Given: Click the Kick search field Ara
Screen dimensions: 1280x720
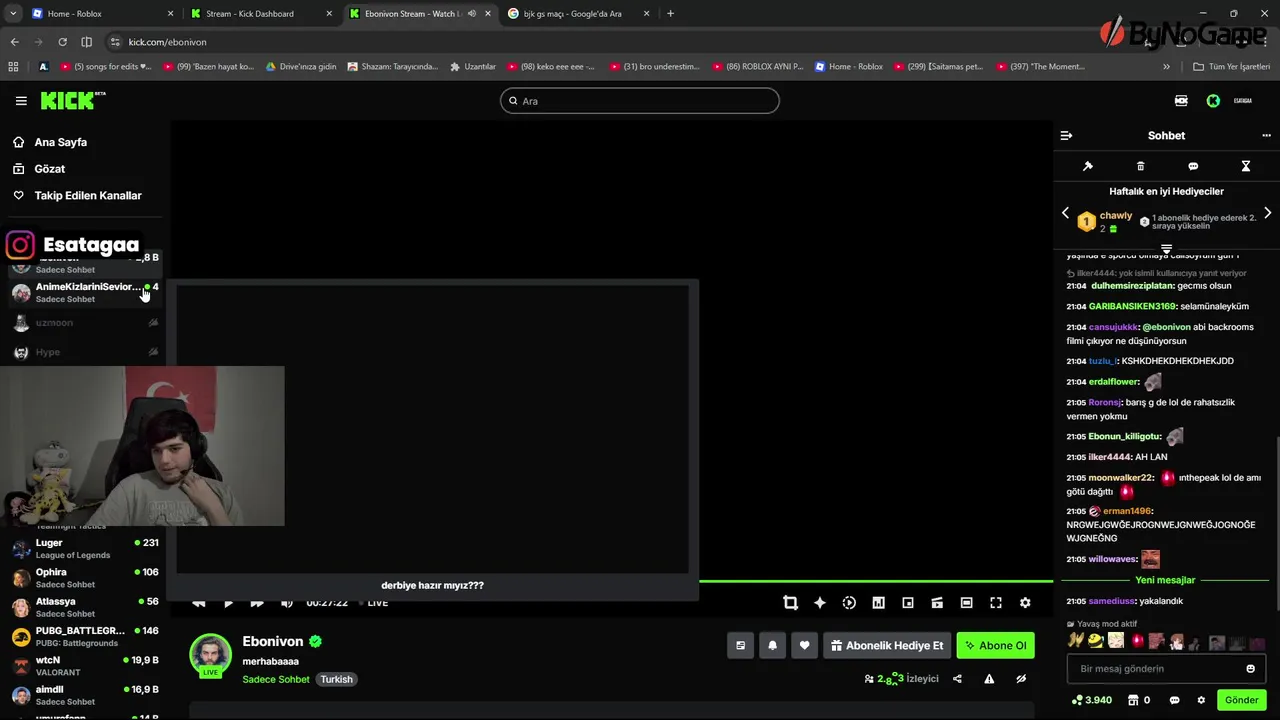Looking at the screenshot, I should pyautogui.click(x=640, y=101).
